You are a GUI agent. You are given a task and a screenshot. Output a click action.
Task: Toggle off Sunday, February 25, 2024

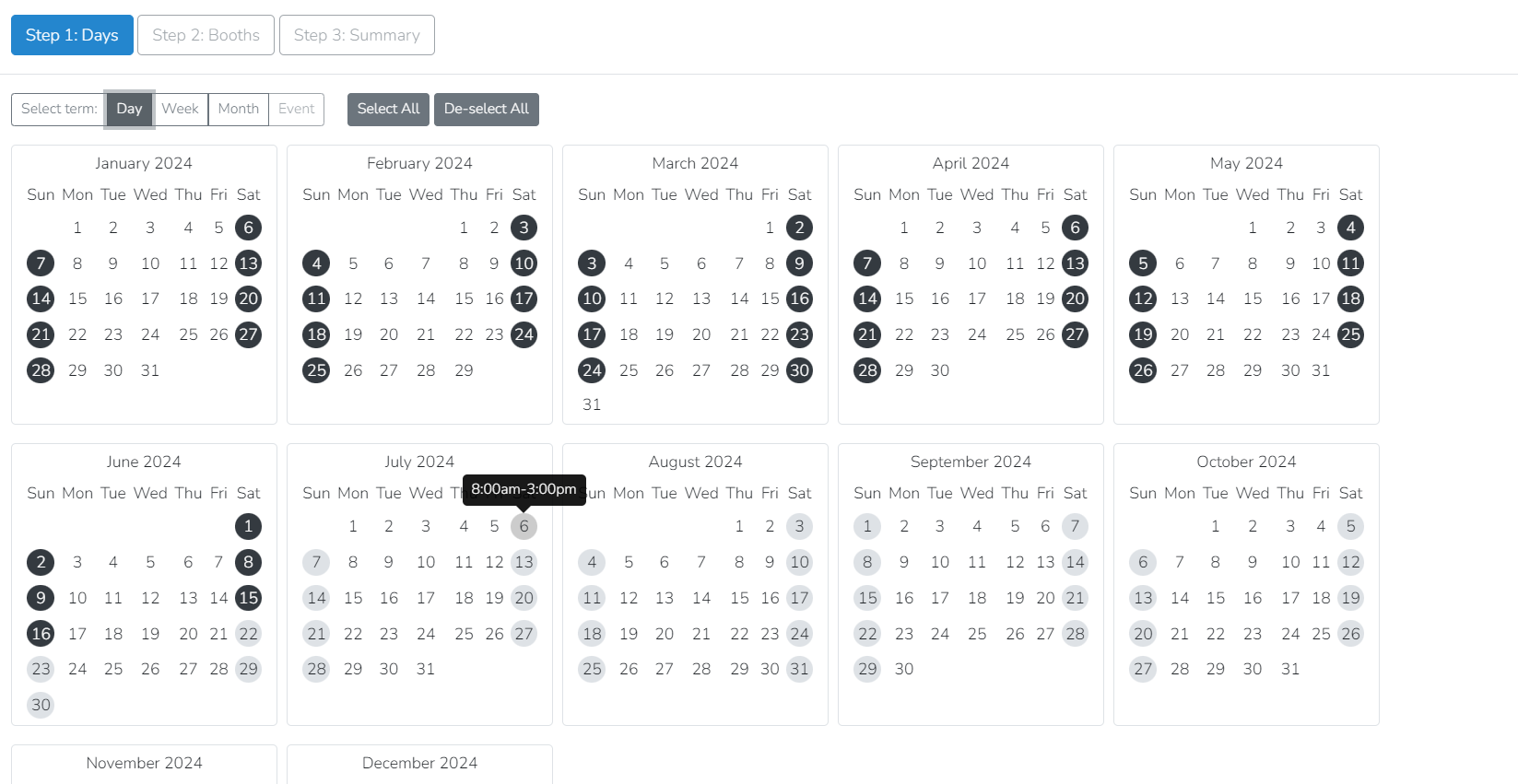pyautogui.click(x=316, y=370)
